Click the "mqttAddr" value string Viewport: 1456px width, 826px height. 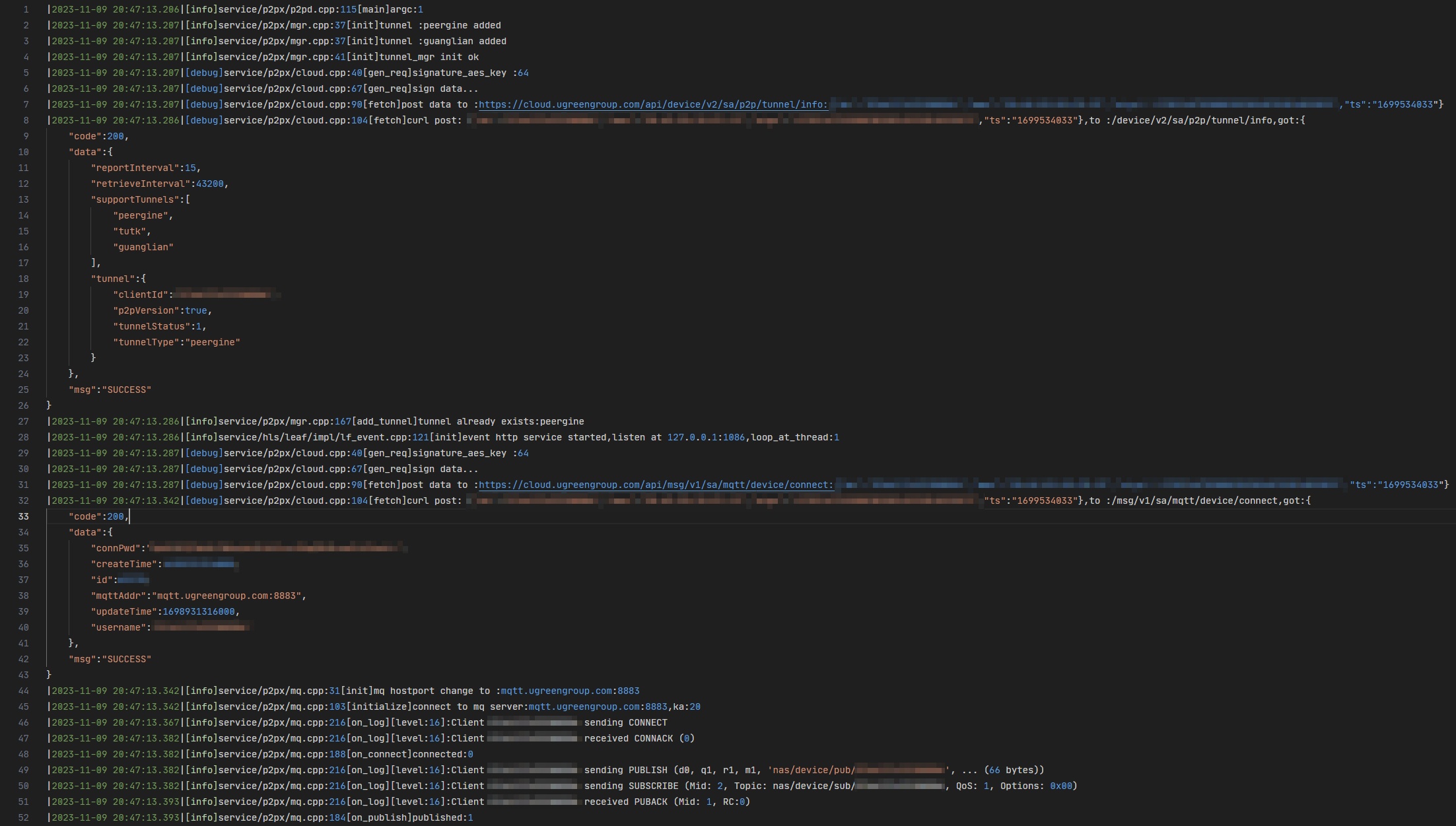pyautogui.click(x=226, y=596)
